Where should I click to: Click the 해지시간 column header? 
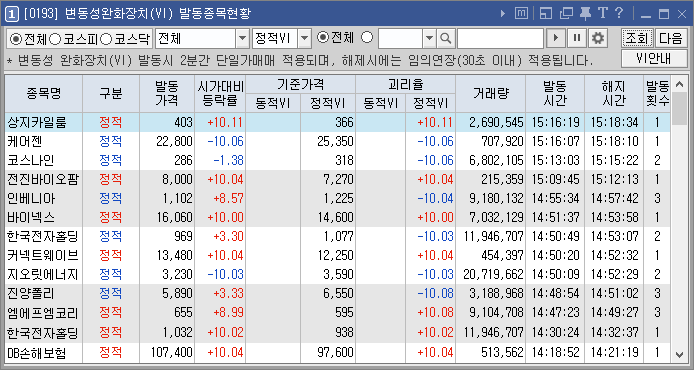point(614,94)
